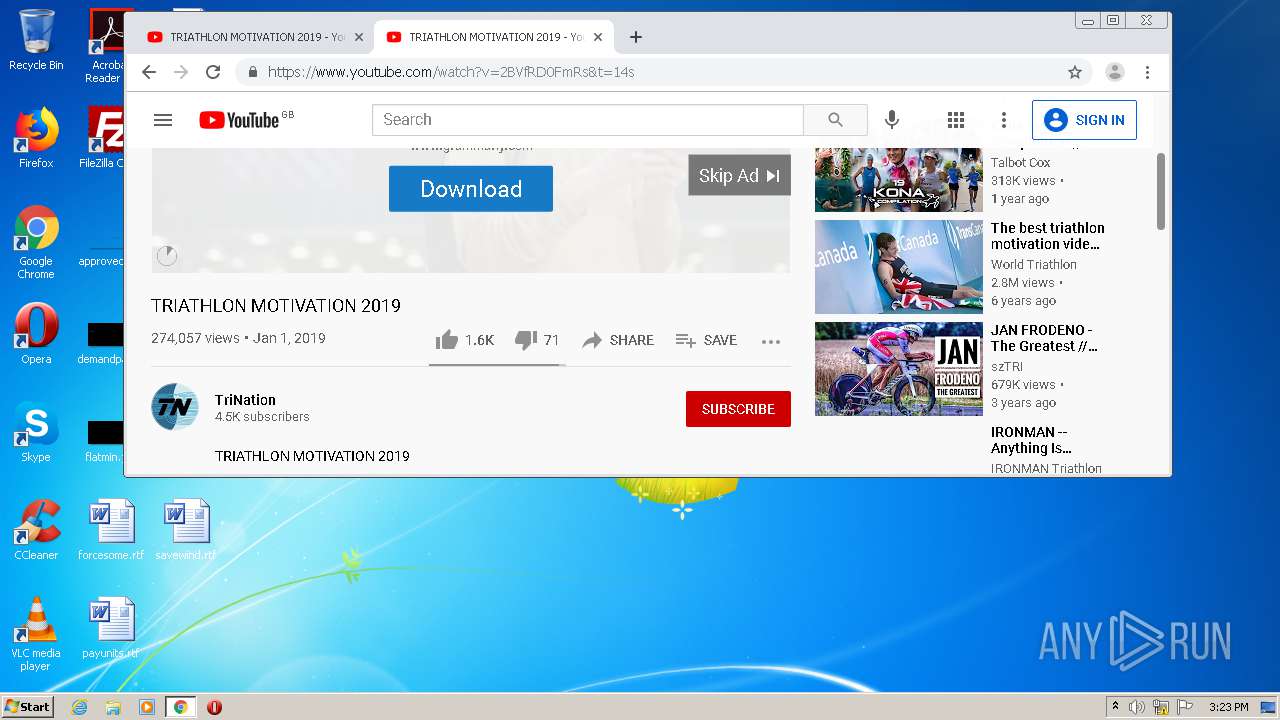Open payunits.rtf document
The width and height of the screenshot is (1280, 720).
[111, 628]
